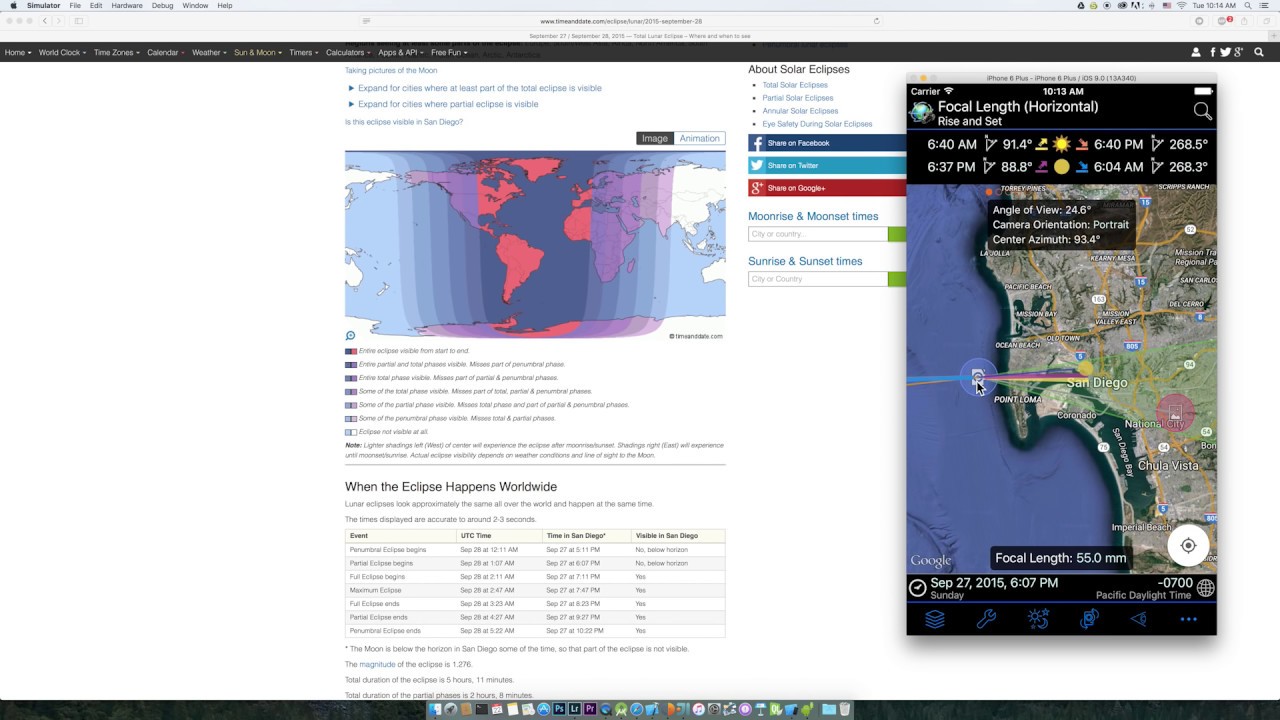Open 'Taking pictures of the Moon' link
Screen dimensions: 1280x720
point(391,71)
